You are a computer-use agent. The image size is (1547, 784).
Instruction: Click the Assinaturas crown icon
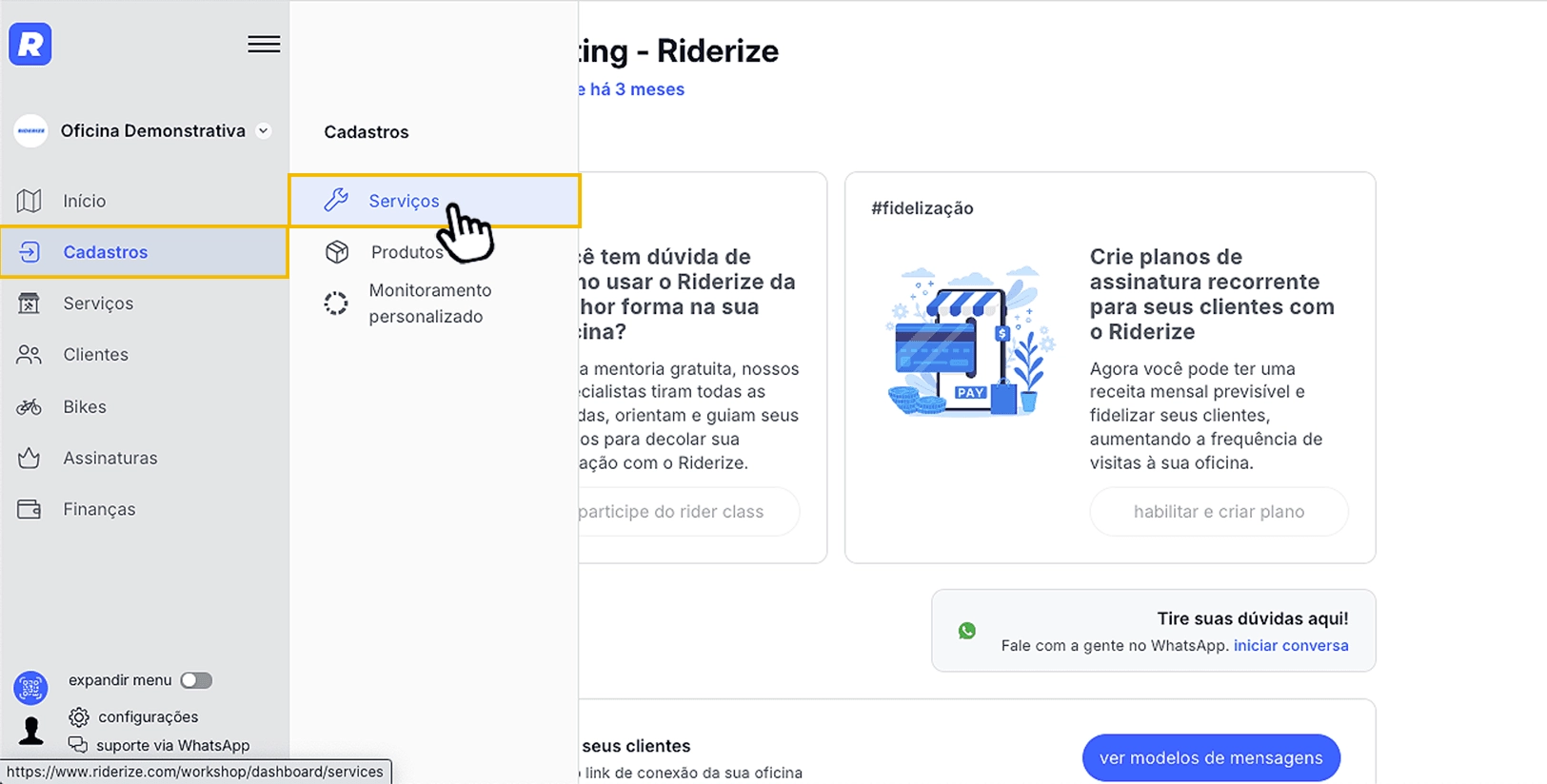30,458
